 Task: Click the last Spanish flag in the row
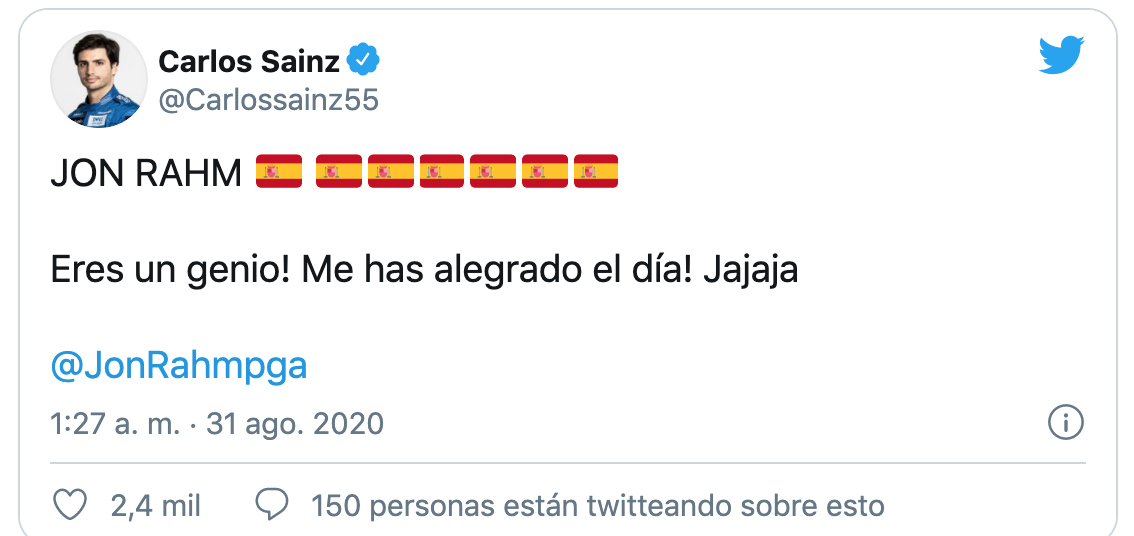click(596, 172)
